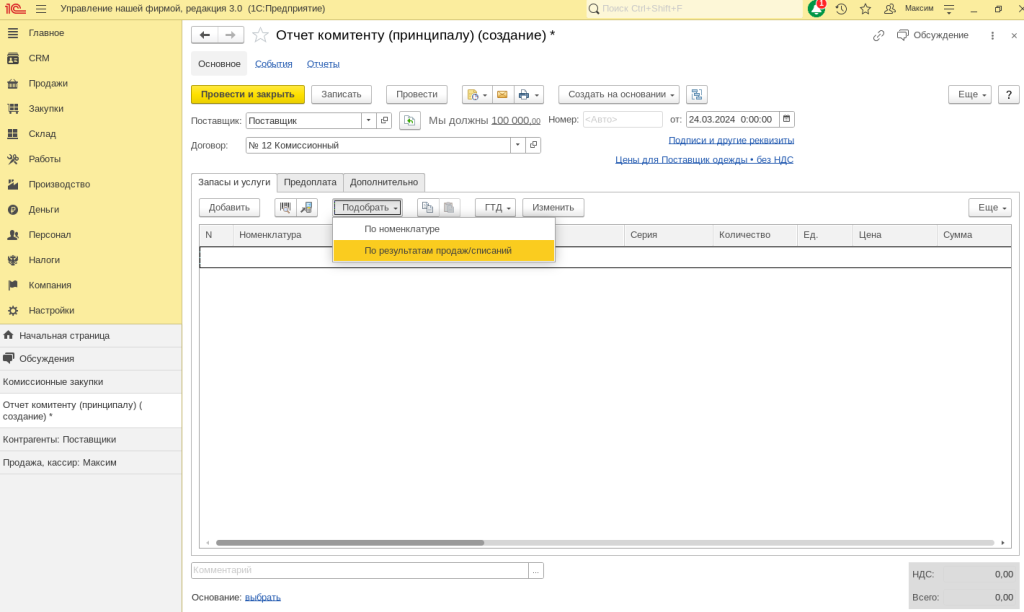Open the Договор record with open icon
The width and height of the screenshot is (1024, 612).
534,145
